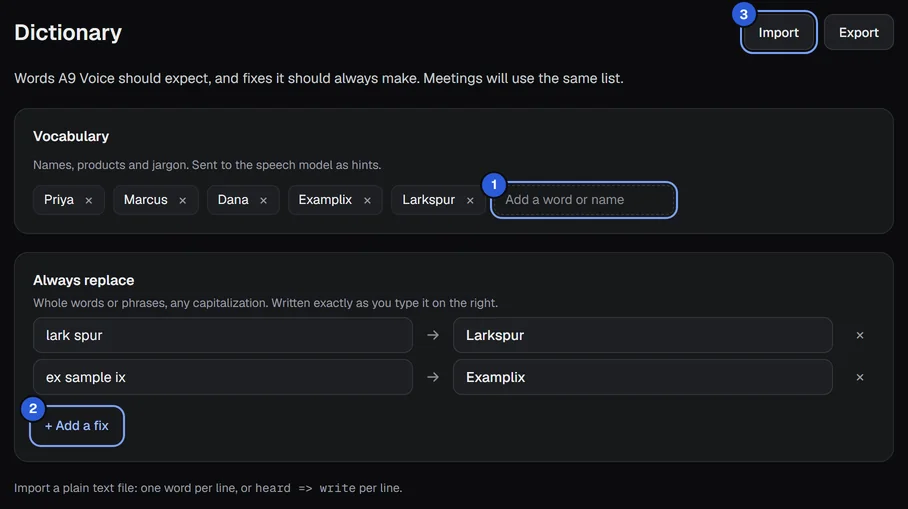The image size is (908, 509).
Task: Remove the Marcus vocabulary chip
Action: point(182,200)
